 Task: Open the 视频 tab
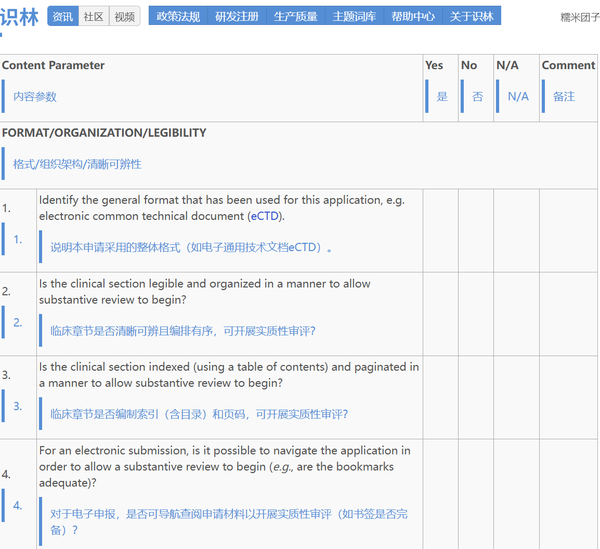[124, 17]
